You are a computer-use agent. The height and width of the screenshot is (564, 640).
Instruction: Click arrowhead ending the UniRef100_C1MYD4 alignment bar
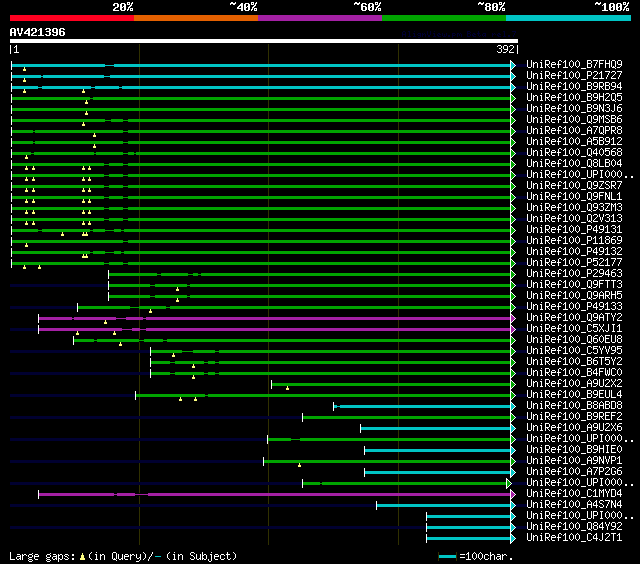pos(513,493)
